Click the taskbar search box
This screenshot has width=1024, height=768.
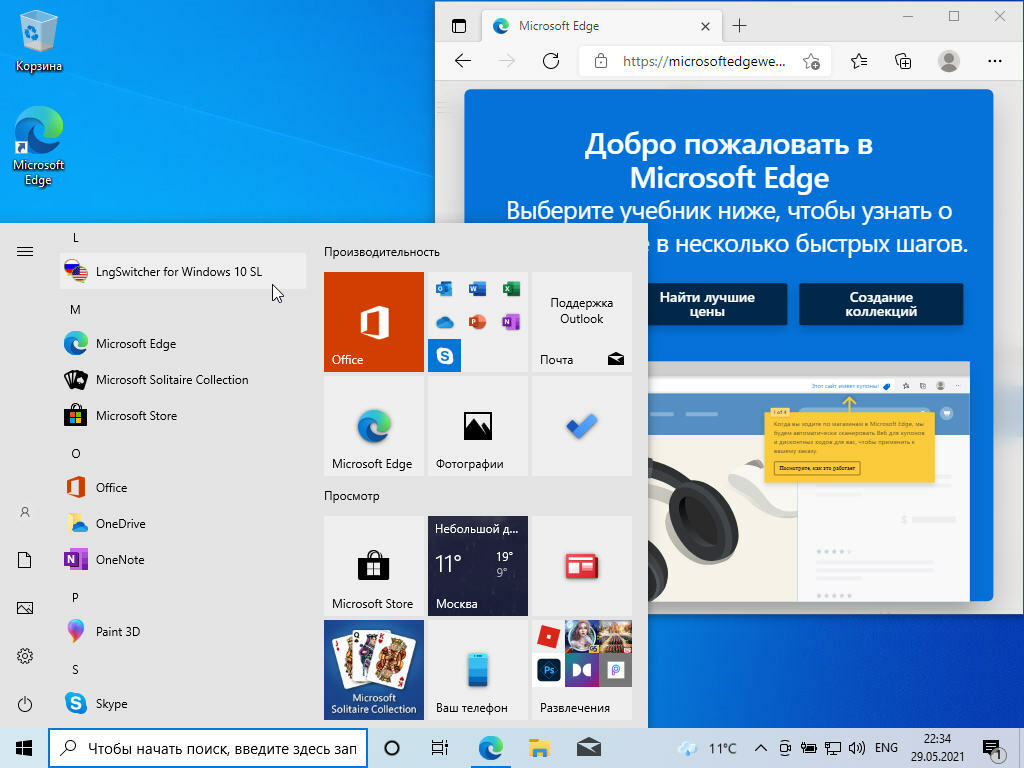click(208, 748)
